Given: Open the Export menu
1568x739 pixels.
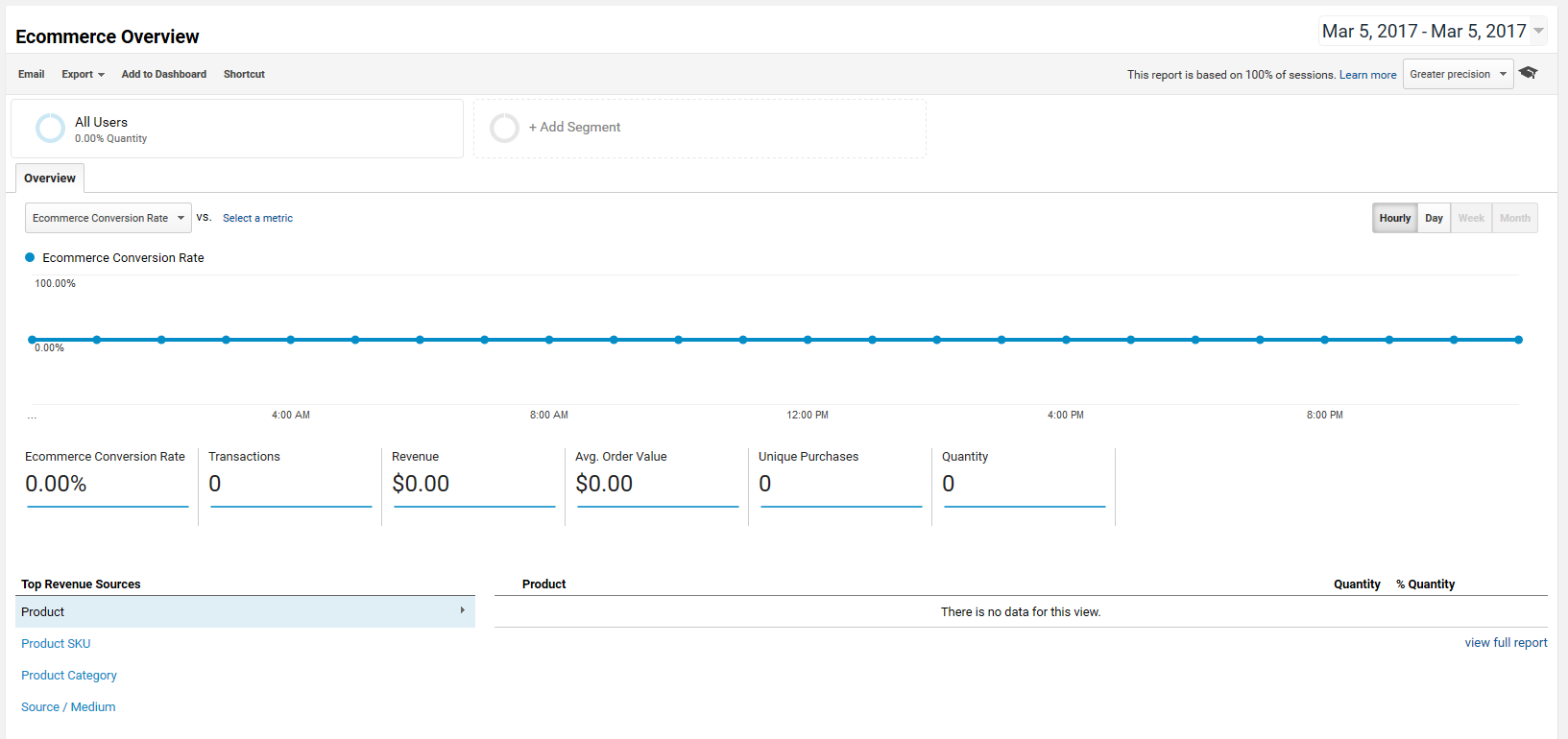Looking at the screenshot, I should tap(83, 74).
